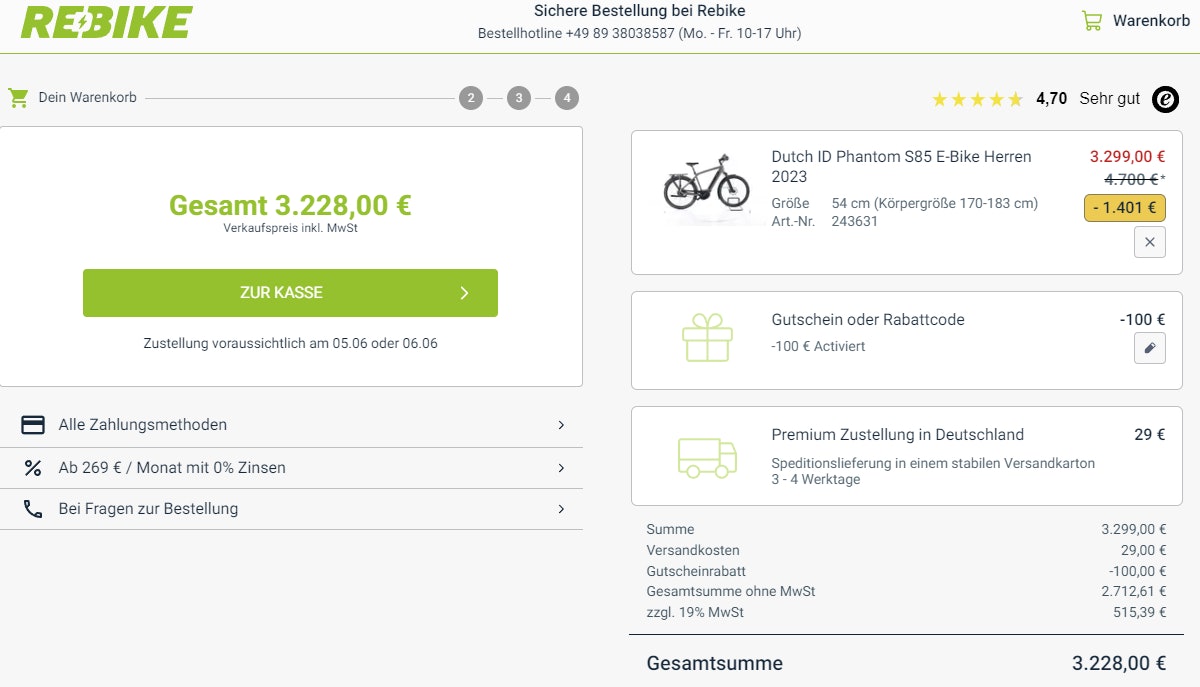Viewport: 1200px width, 687px height.
Task: Edit the voucher code with the pencil icon
Action: point(1149,348)
